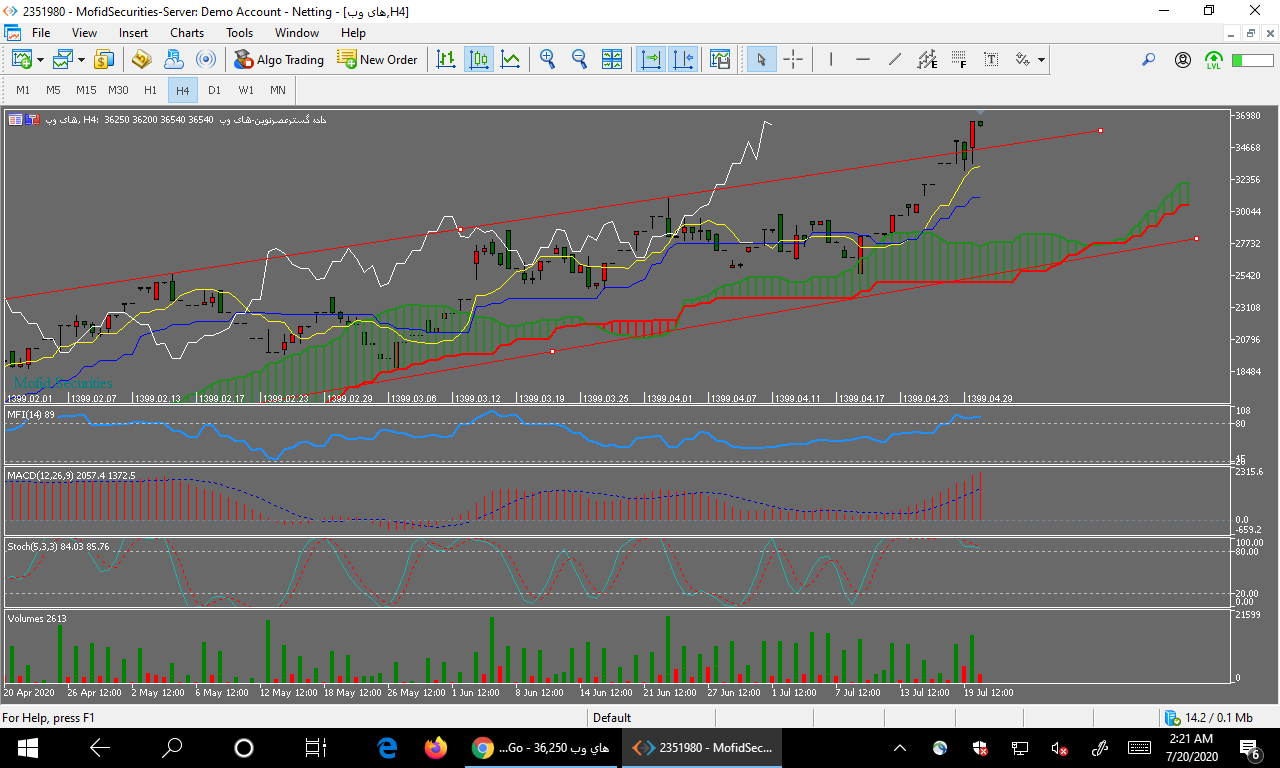Show hidden system tray icons

pos(899,747)
